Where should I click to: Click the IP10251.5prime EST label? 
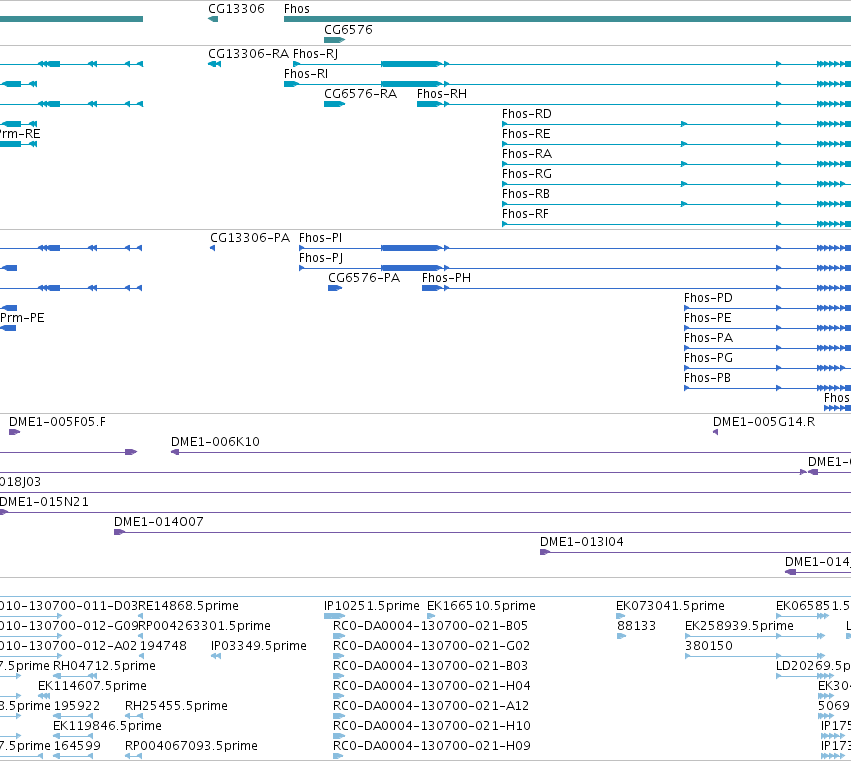372,606
